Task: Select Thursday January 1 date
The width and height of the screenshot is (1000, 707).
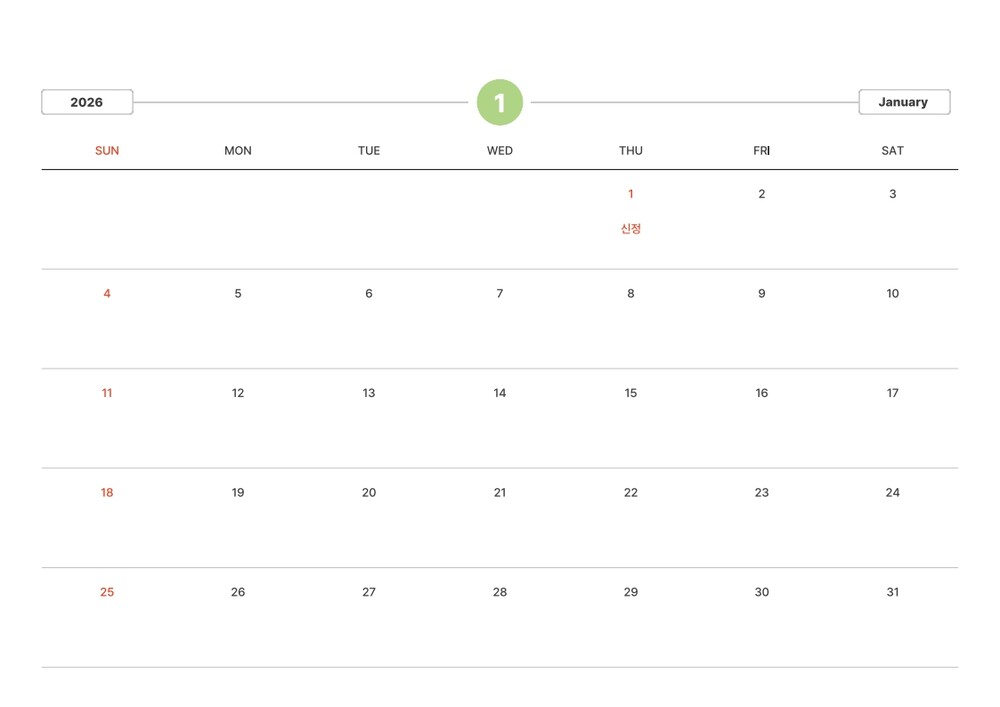Action: pyautogui.click(x=631, y=194)
